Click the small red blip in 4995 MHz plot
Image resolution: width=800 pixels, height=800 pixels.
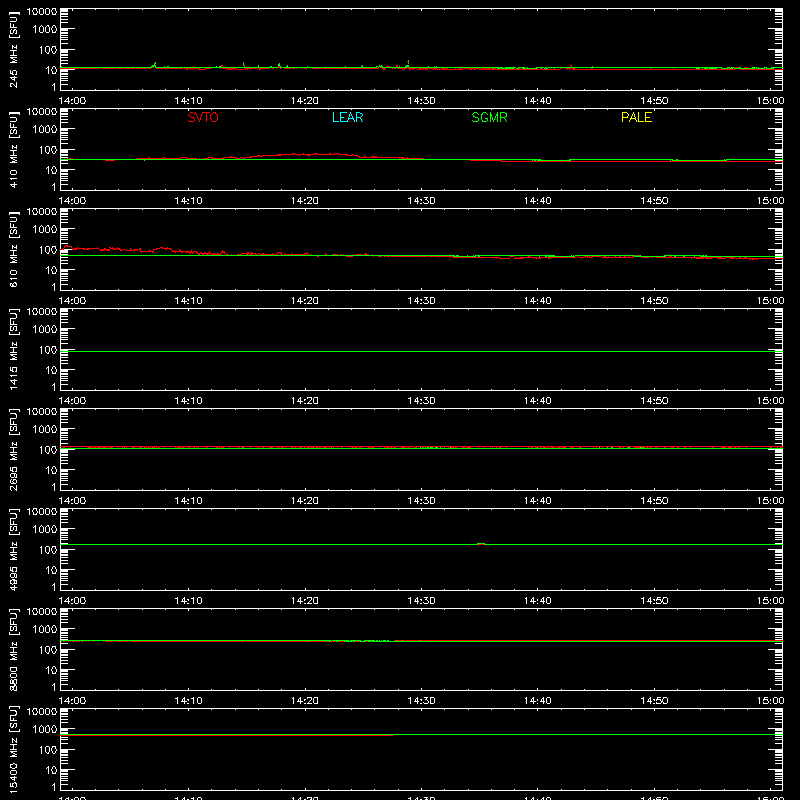point(481,544)
